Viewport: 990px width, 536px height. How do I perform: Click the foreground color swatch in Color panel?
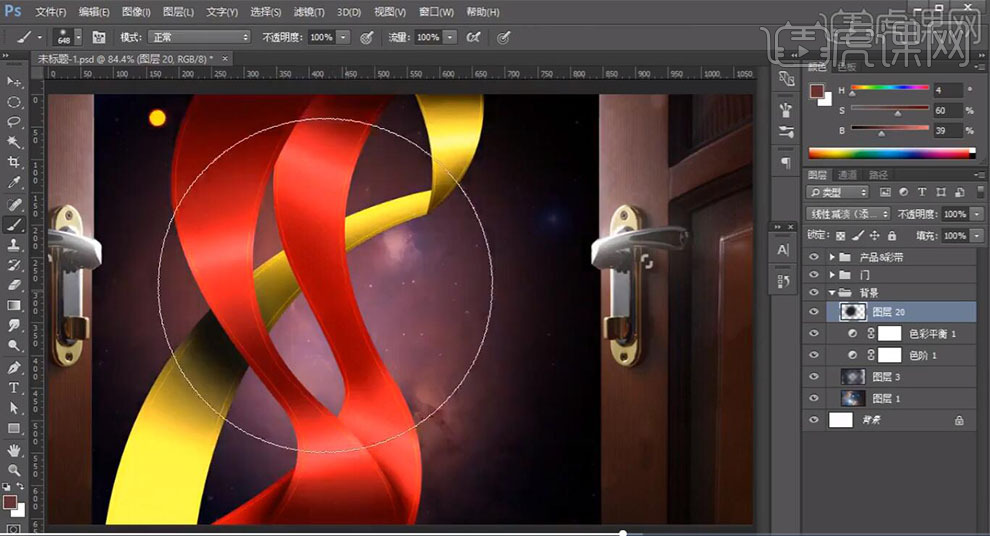click(x=816, y=91)
